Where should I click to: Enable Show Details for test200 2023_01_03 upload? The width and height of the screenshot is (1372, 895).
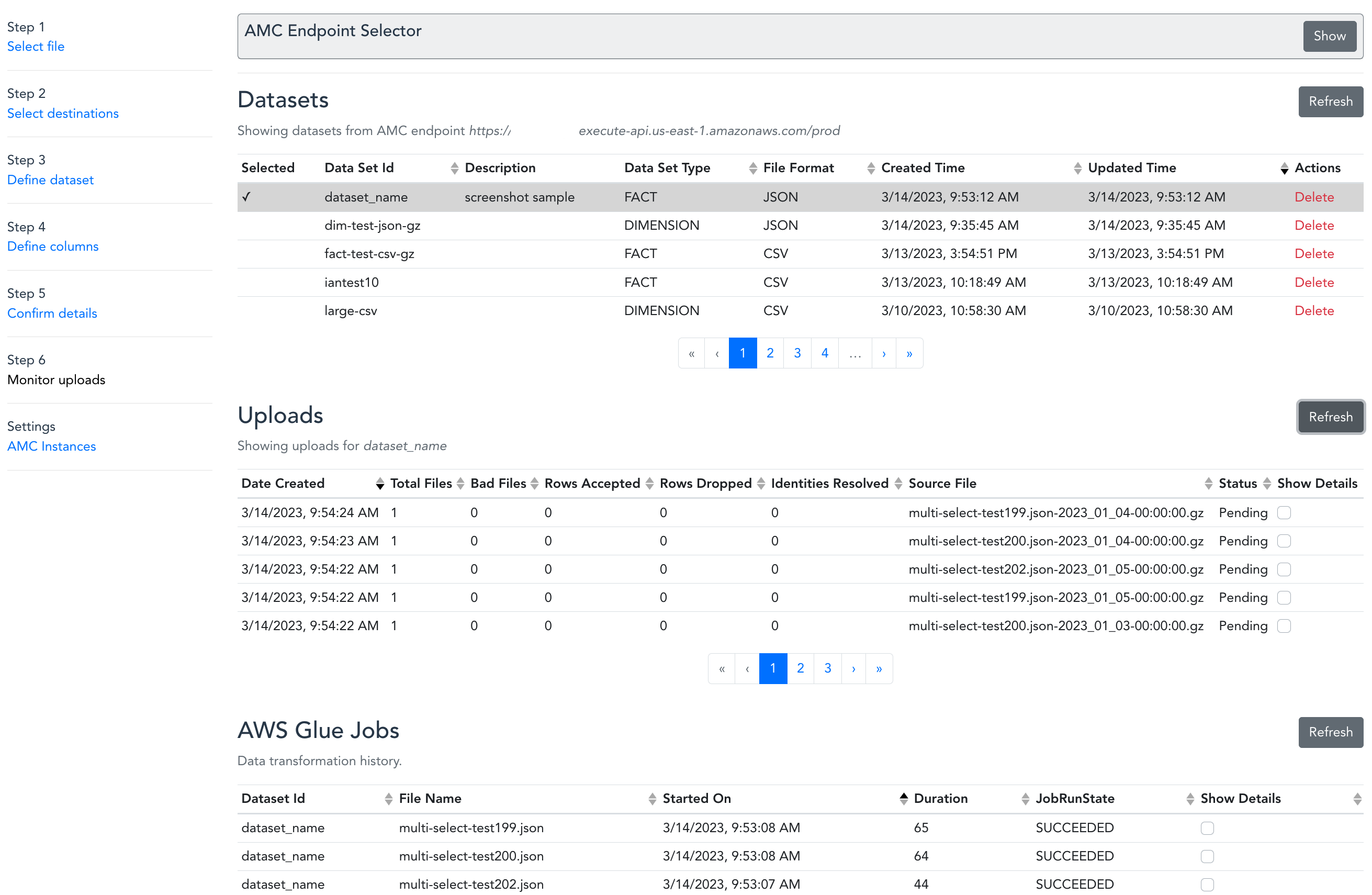point(1283,625)
